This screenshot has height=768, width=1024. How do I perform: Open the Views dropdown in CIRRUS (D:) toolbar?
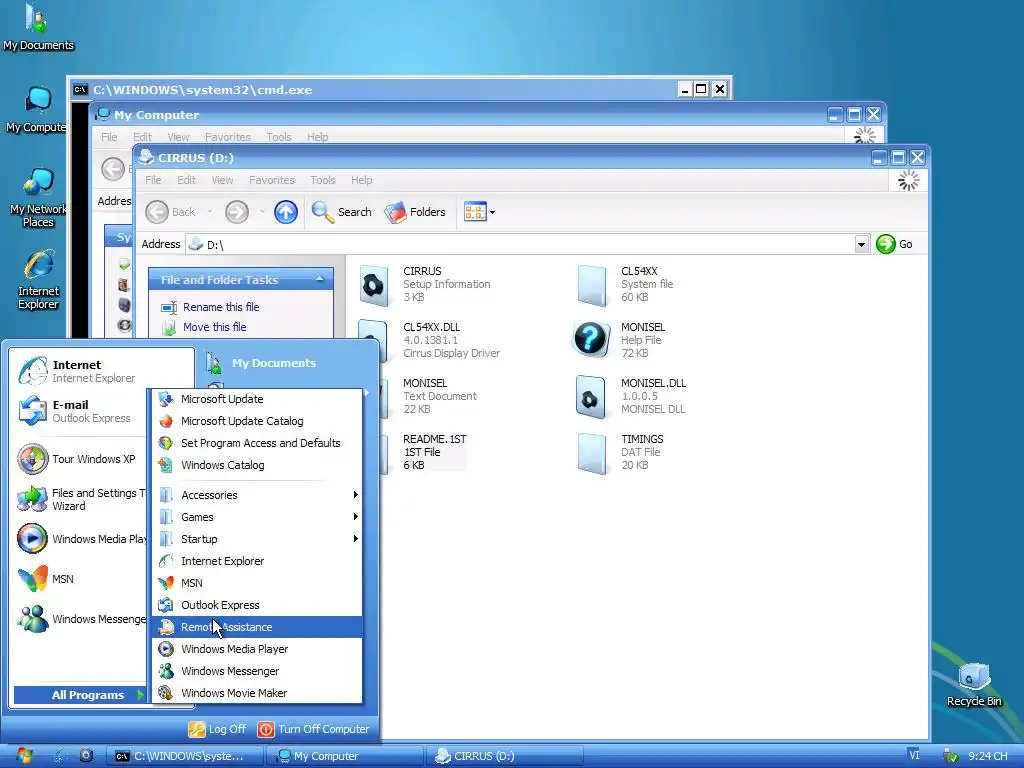[479, 212]
